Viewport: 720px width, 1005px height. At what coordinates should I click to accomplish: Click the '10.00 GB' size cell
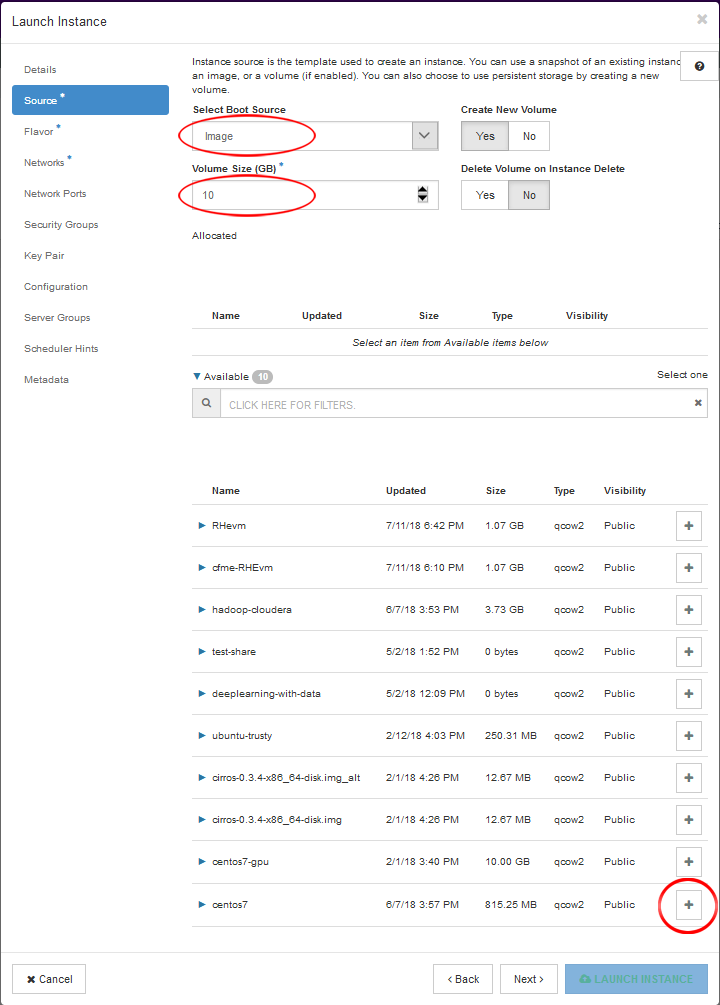[508, 862]
